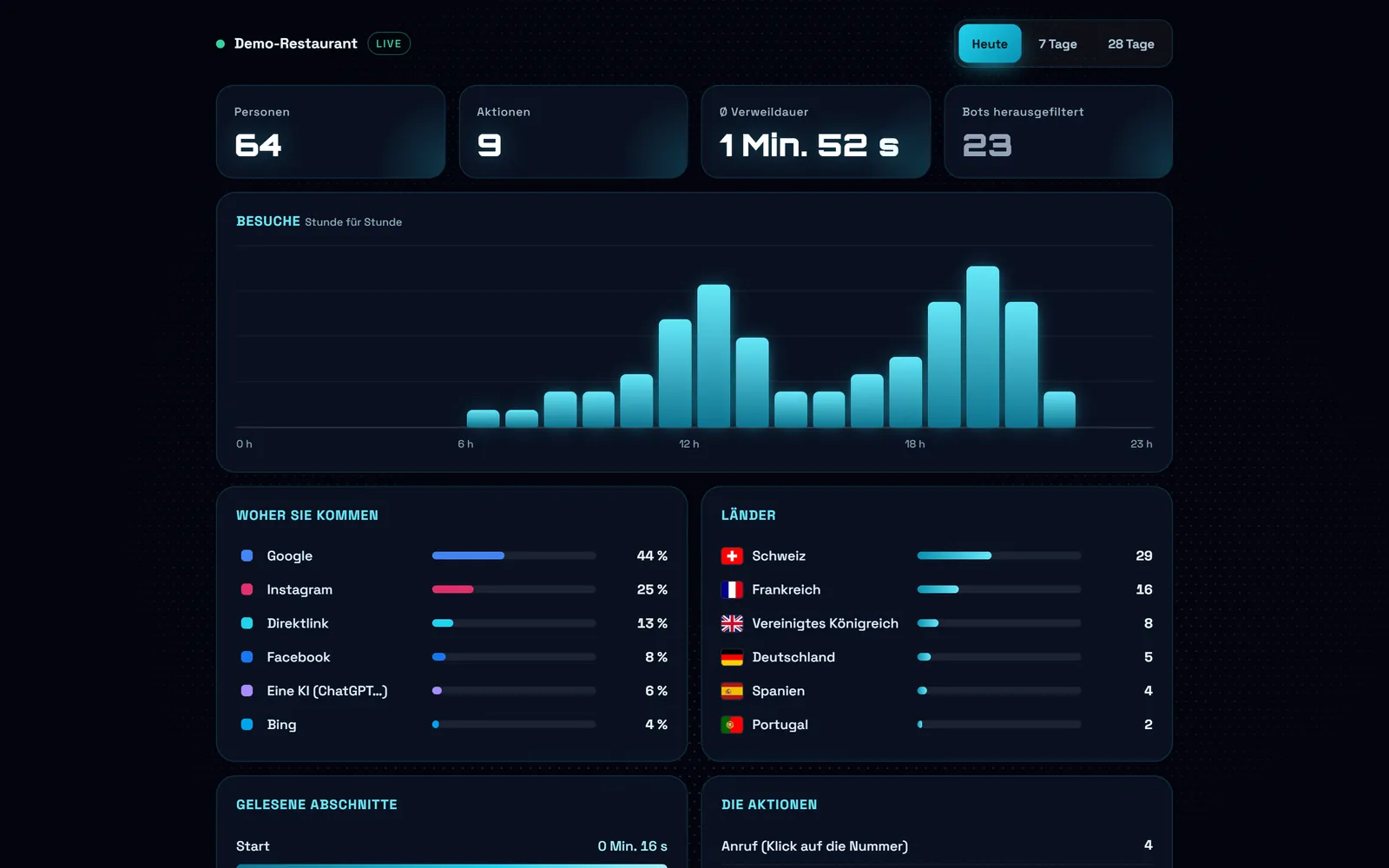
Task: Click the Google share progress bar
Action: [514, 556]
